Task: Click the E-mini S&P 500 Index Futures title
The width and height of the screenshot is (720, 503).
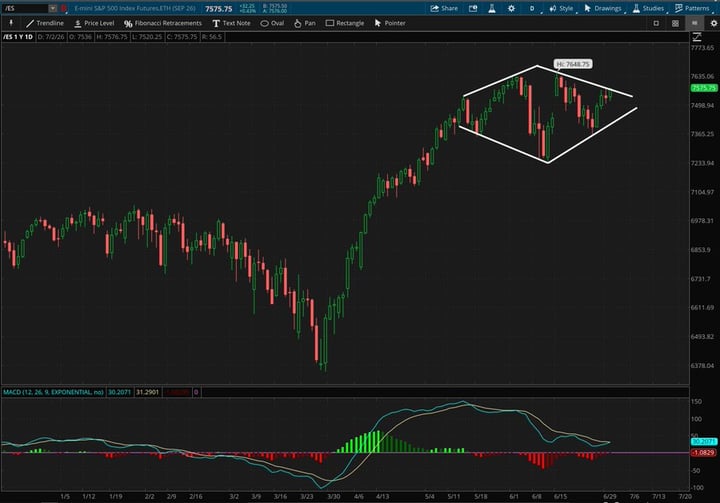Action: click(x=135, y=8)
